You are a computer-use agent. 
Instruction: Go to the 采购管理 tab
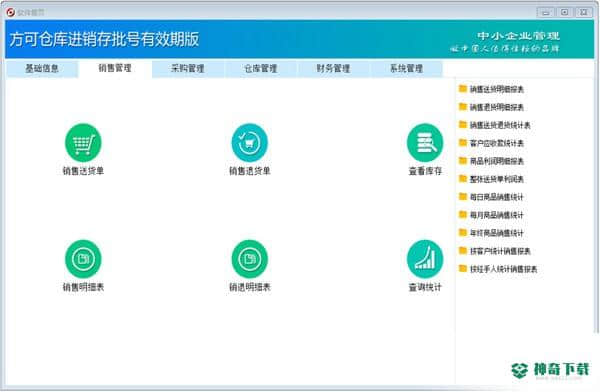pos(188,69)
